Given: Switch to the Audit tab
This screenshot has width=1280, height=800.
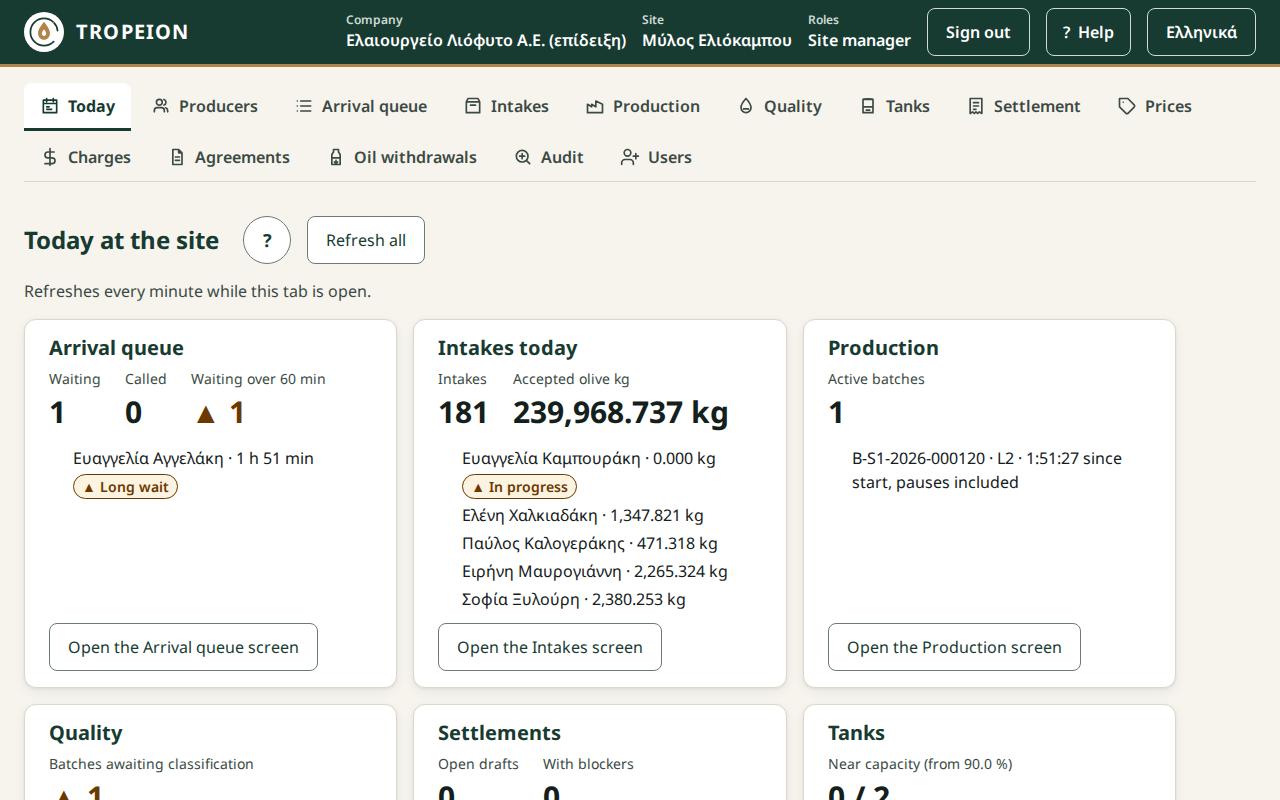Looking at the screenshot, I should (549, 157).
